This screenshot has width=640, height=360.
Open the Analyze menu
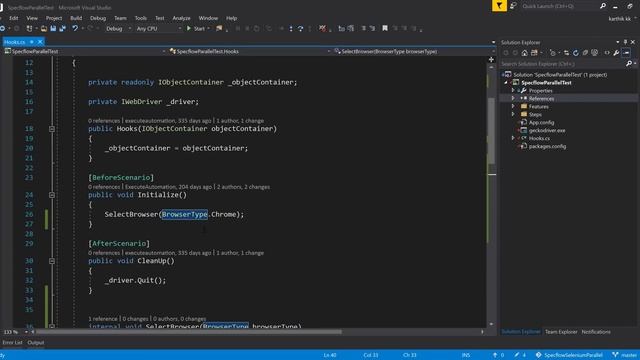(181, 18)
